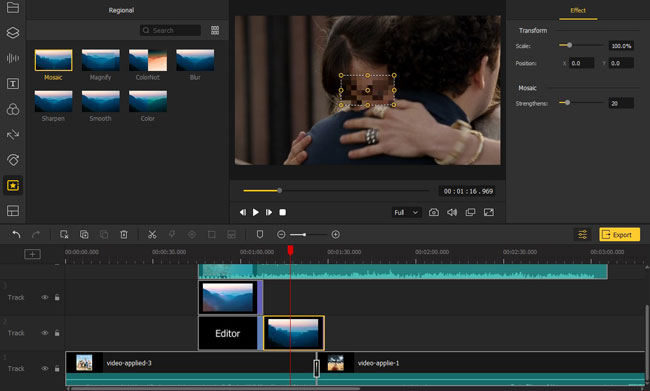
Task: Click the preview playback progress slider
Action: click(x=336, y=191)
